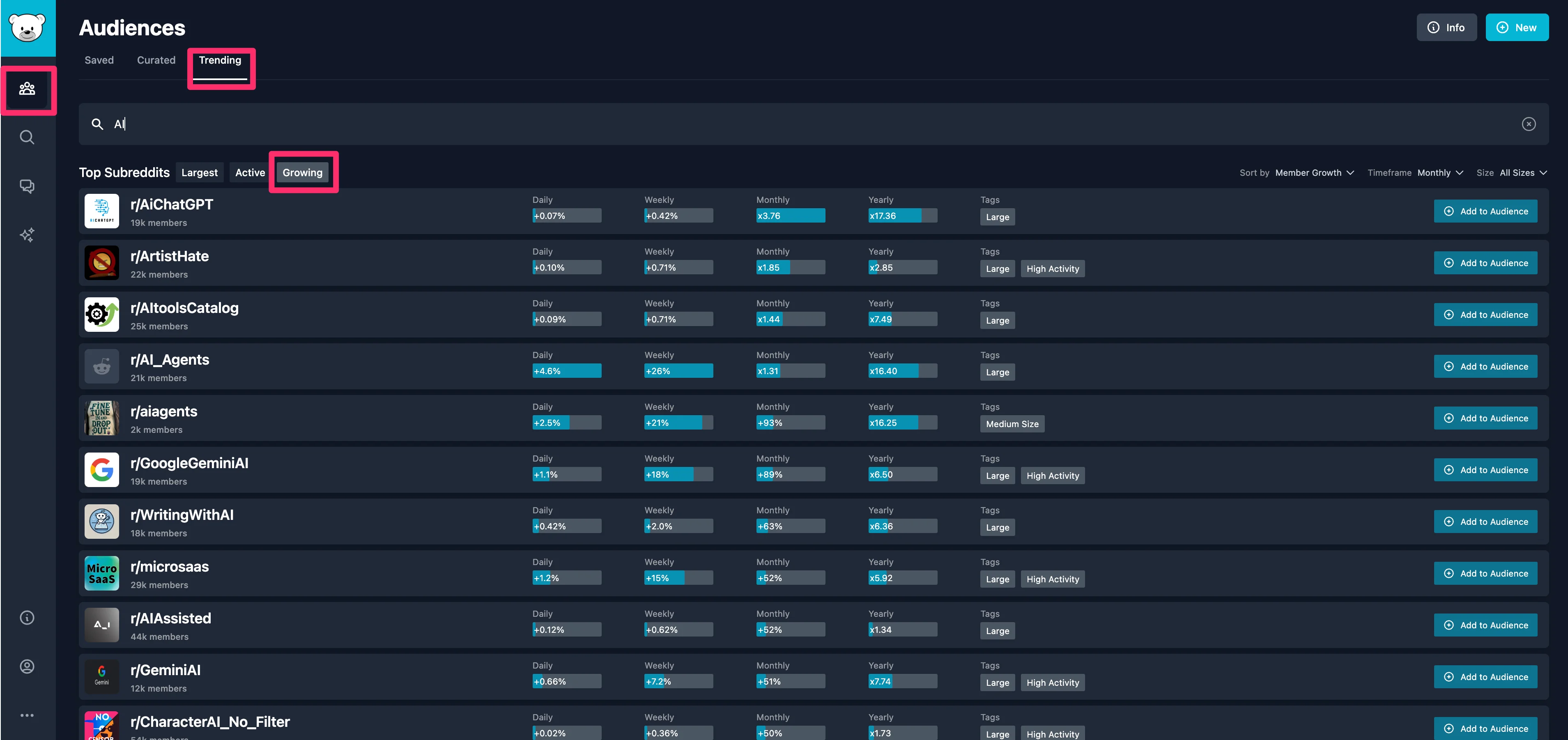This screenshot has height=740, width=1568.
Task: Open the Audiences sidebar icon
Action: coord(28,89)
